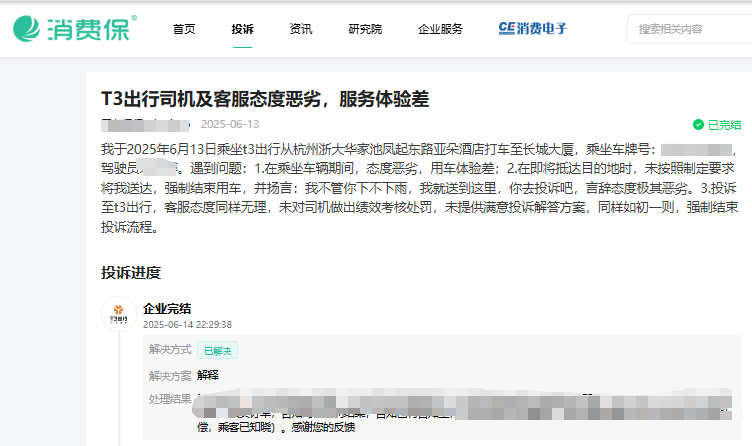This screenshot has height=446, width=752.
Task: Go to 资讯 section
Action: 301,29
